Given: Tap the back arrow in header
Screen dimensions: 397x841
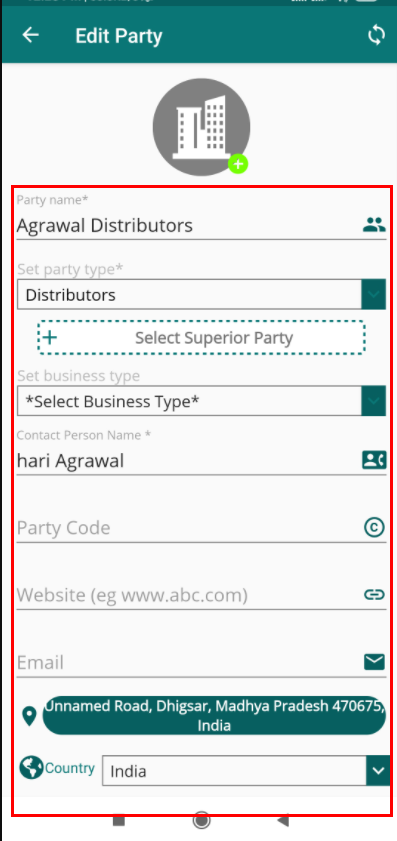Looking at the screenshot, I should [31, 35].
